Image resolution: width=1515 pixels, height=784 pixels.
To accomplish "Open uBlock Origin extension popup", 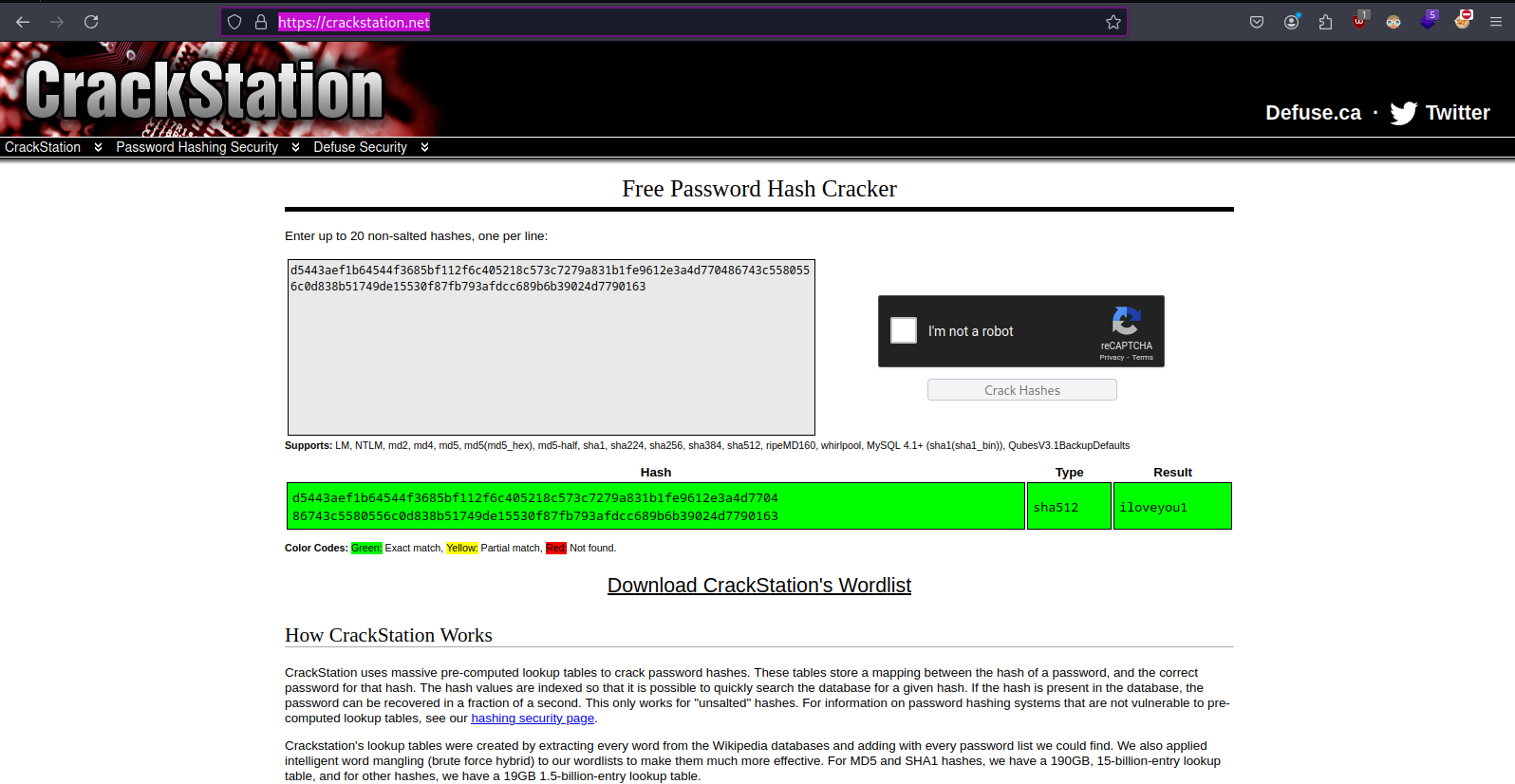I will (x=1360, y=21).
